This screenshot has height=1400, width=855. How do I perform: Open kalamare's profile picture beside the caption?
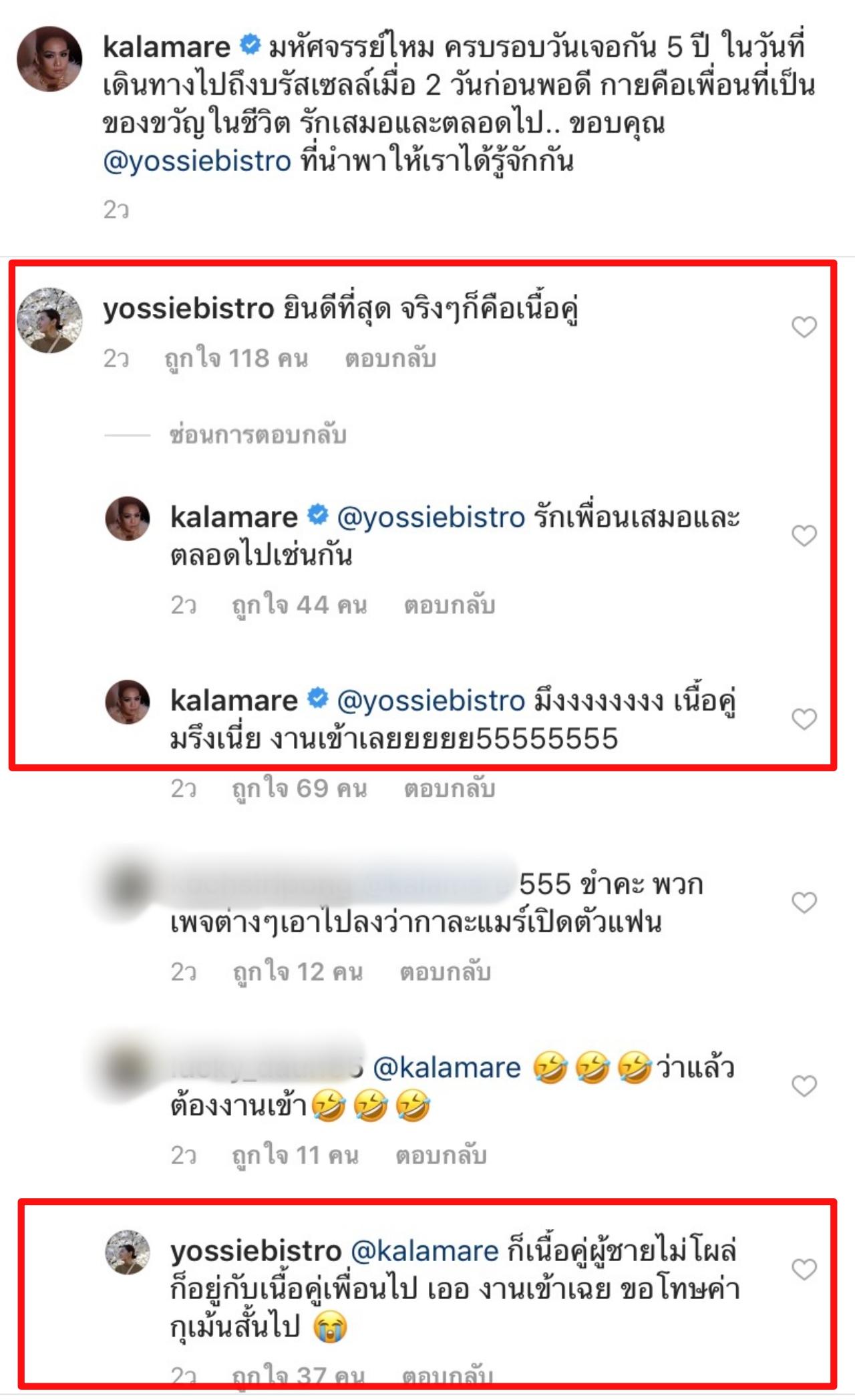click(x=49, y=59)
